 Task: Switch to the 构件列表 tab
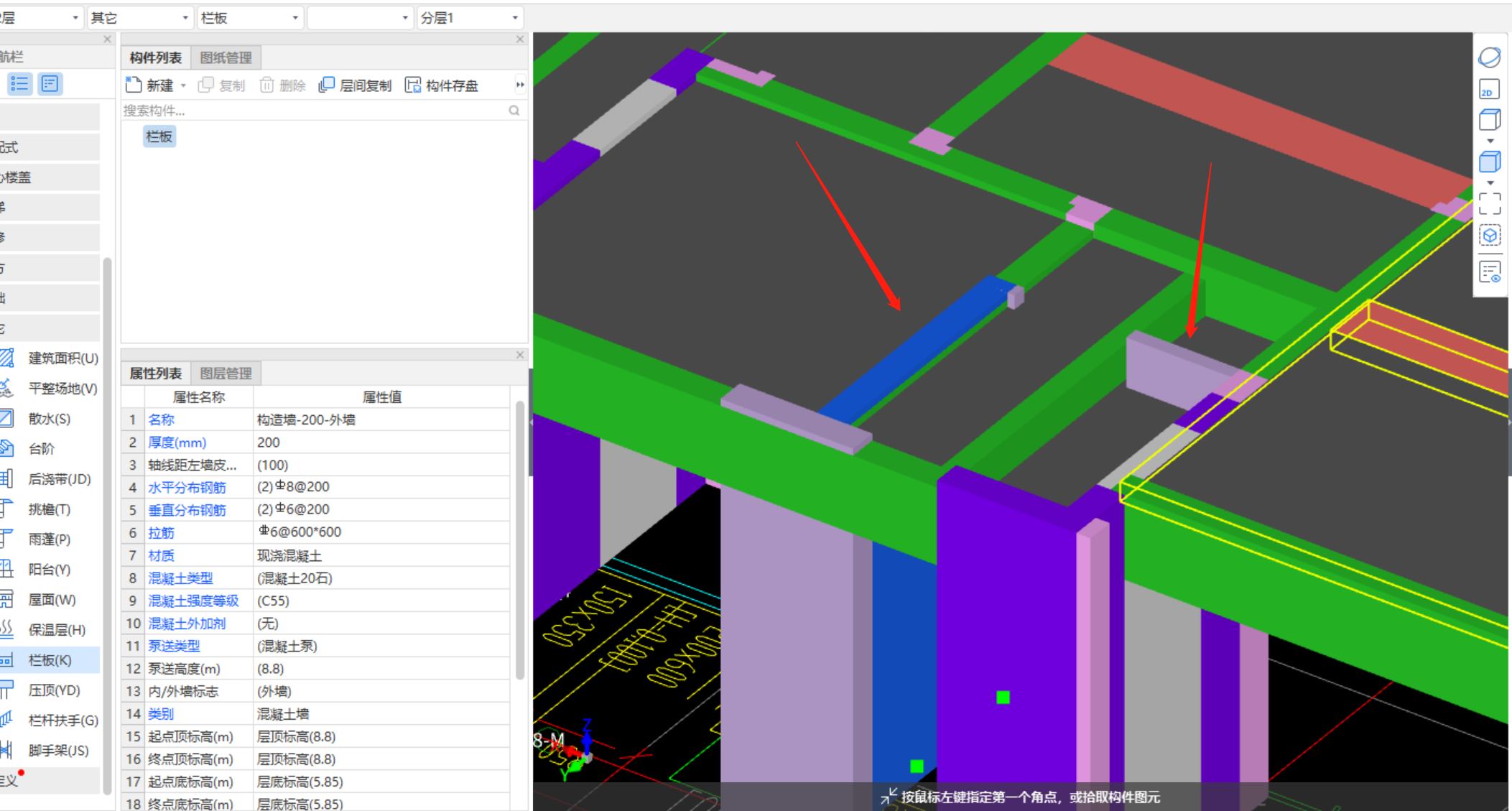click(x=156, y=57)
